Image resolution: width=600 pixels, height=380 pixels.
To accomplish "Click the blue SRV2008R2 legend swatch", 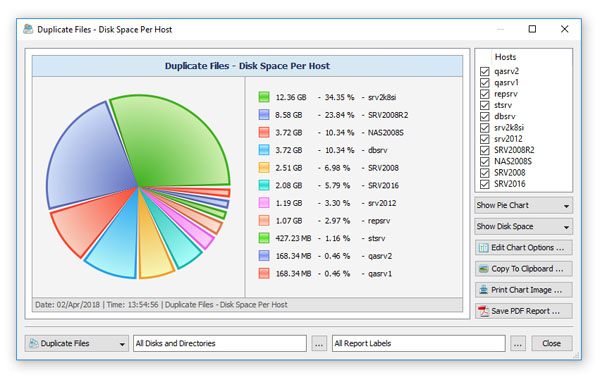I will [264, 115].
